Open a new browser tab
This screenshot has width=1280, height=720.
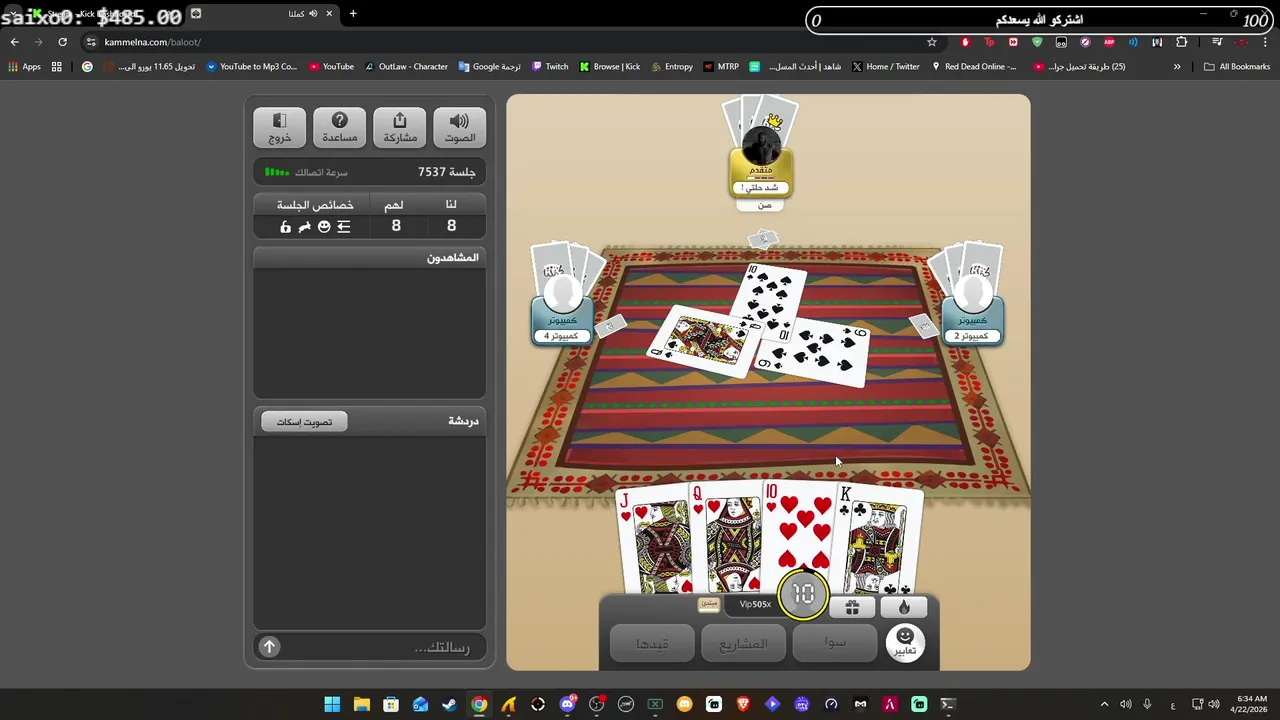click(353, 13)
